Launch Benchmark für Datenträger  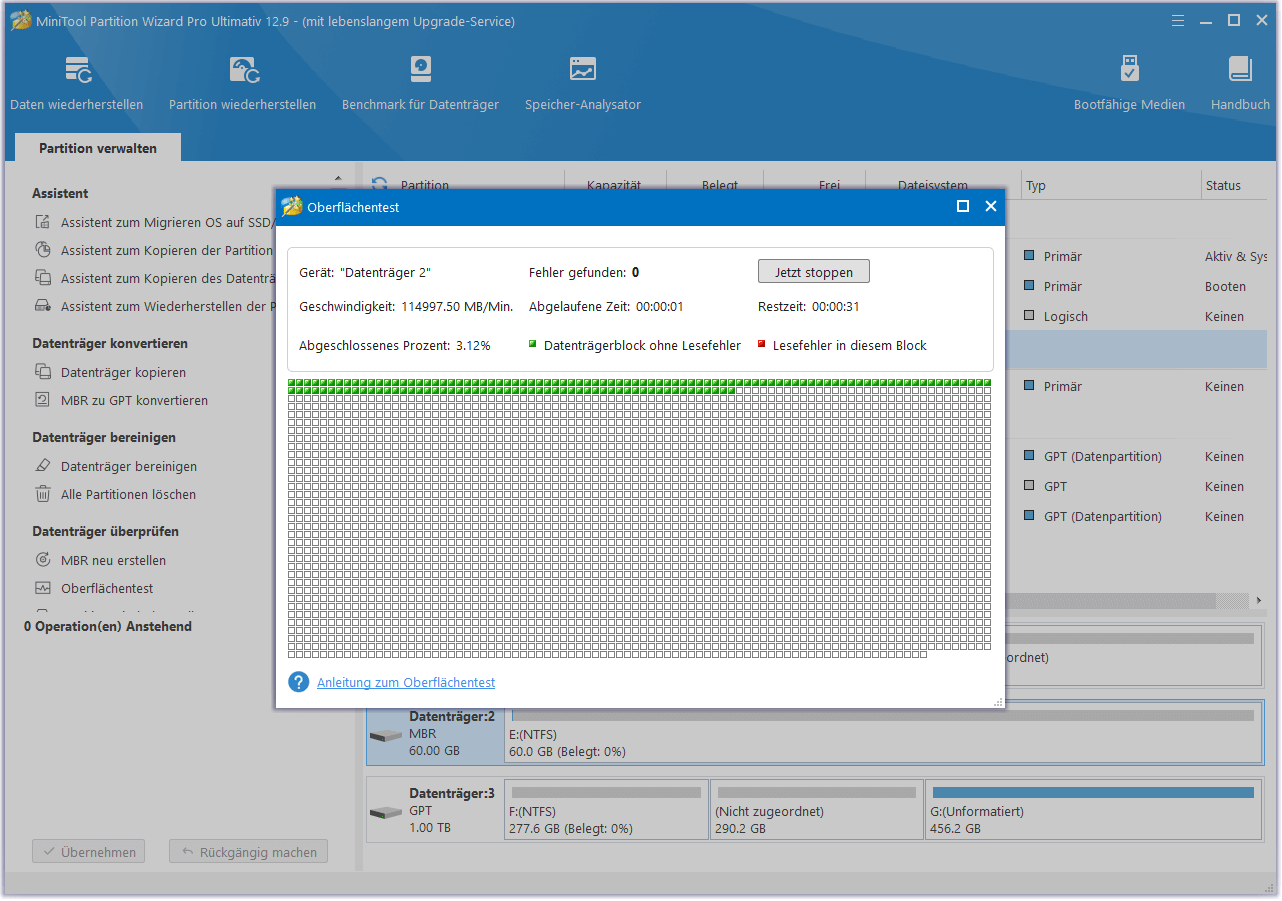pos(420,83)
